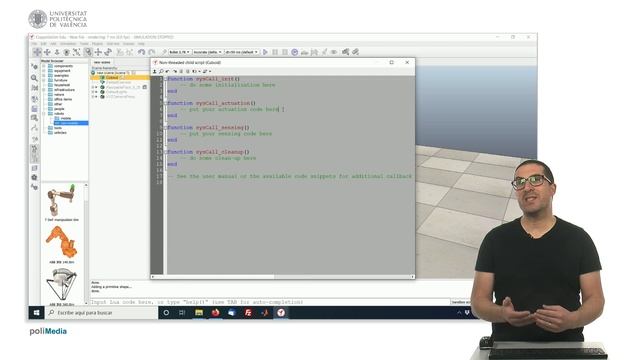Redo action in main toolbar
Screen dimensions: 640x360
click(151, 52)
